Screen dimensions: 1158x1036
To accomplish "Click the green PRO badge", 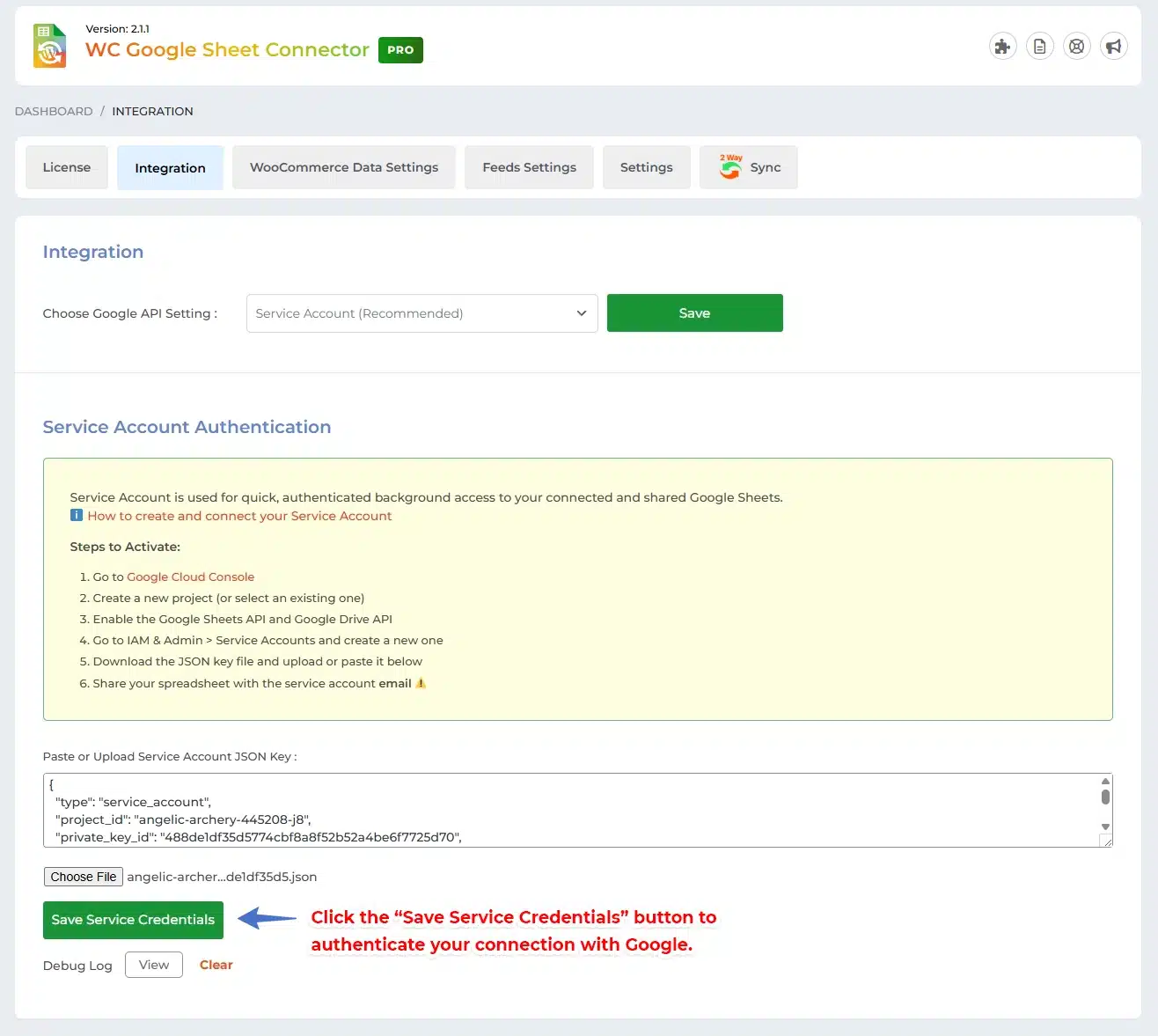I will point(400,50).
